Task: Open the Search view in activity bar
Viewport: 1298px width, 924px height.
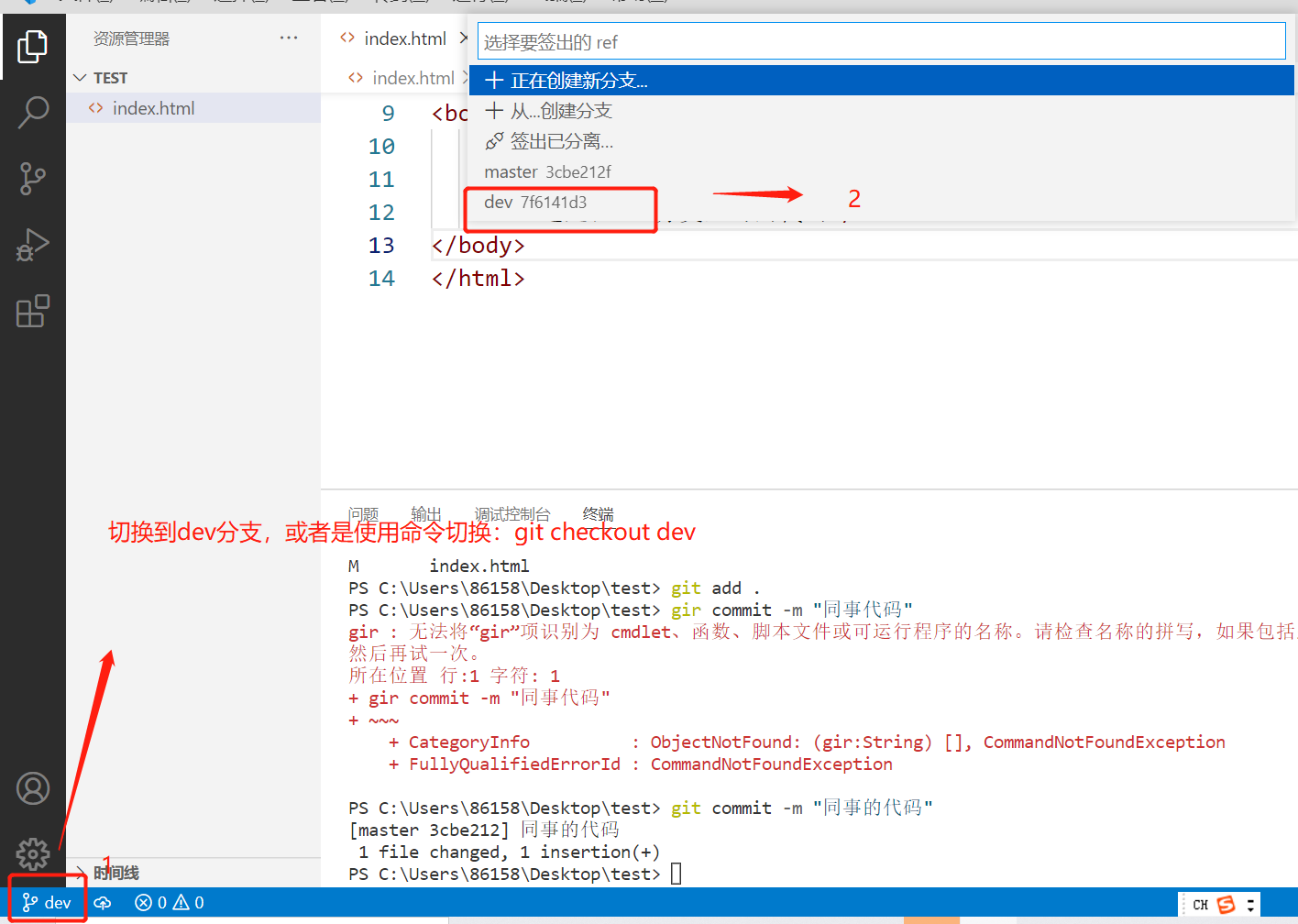Action: (x=33, y=112)
